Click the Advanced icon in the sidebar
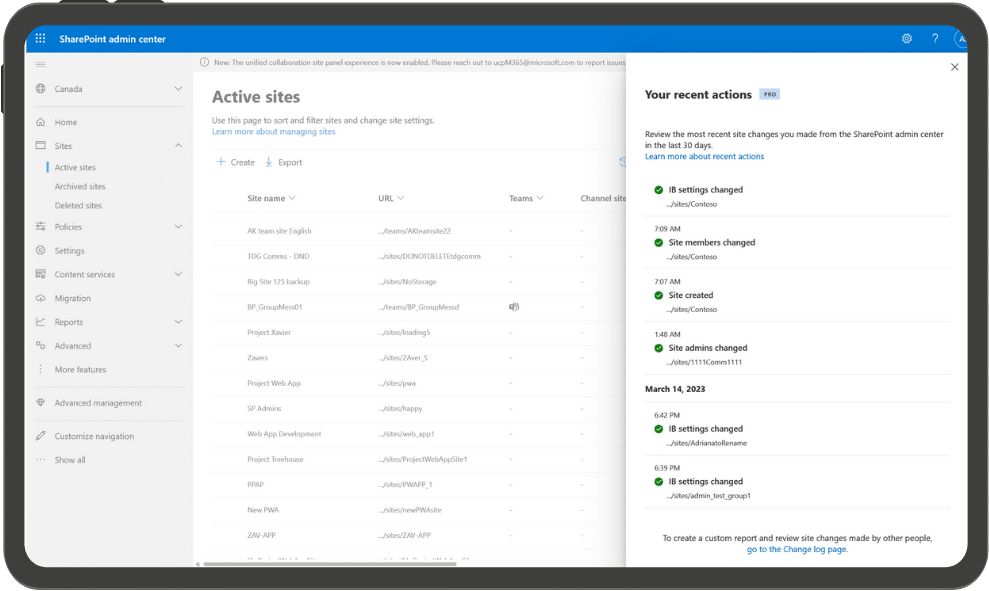Image resolution: width=989 pixels, height=591 pixels. tap(41, 346)
